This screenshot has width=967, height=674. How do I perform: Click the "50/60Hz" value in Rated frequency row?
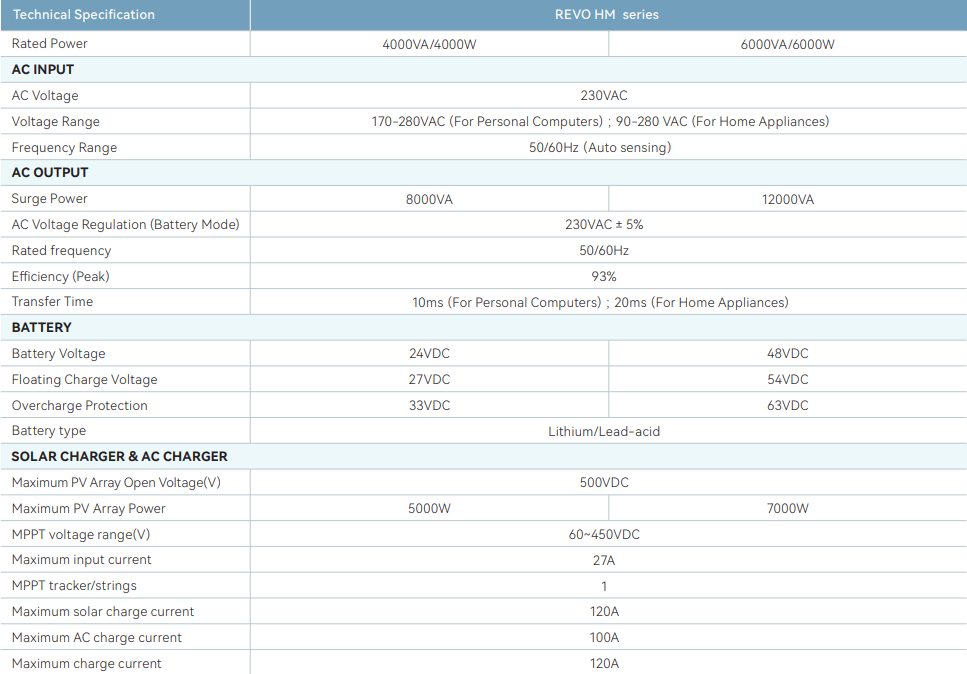point(604,250)
